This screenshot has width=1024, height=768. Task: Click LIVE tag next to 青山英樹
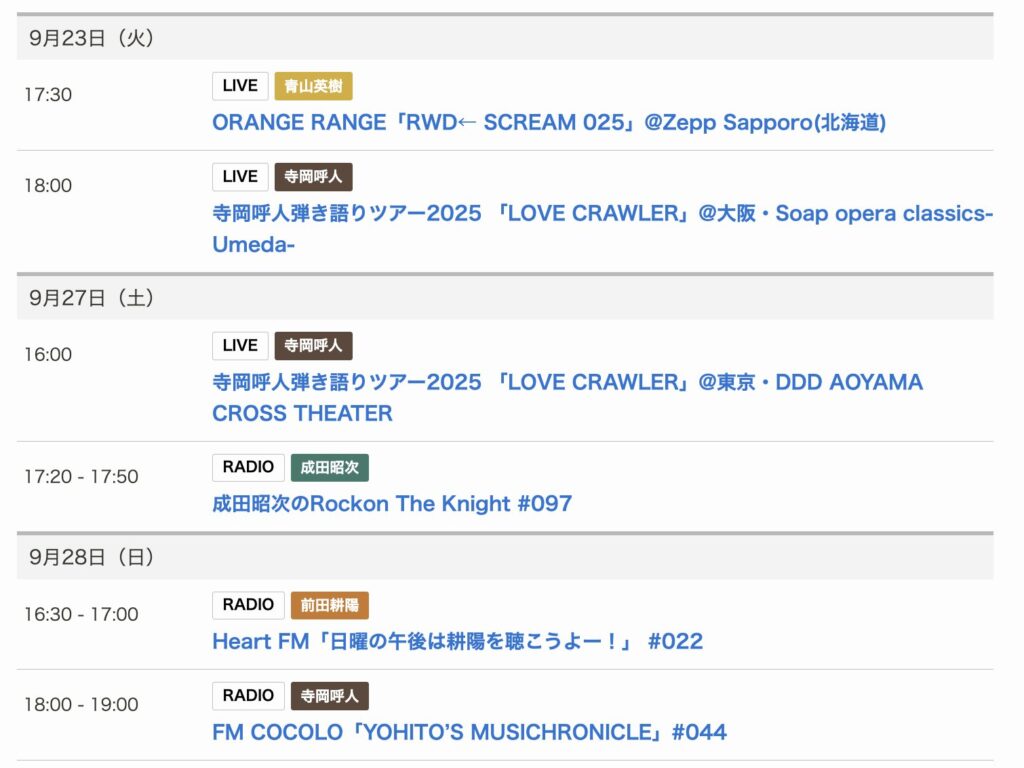click(240, 86)
